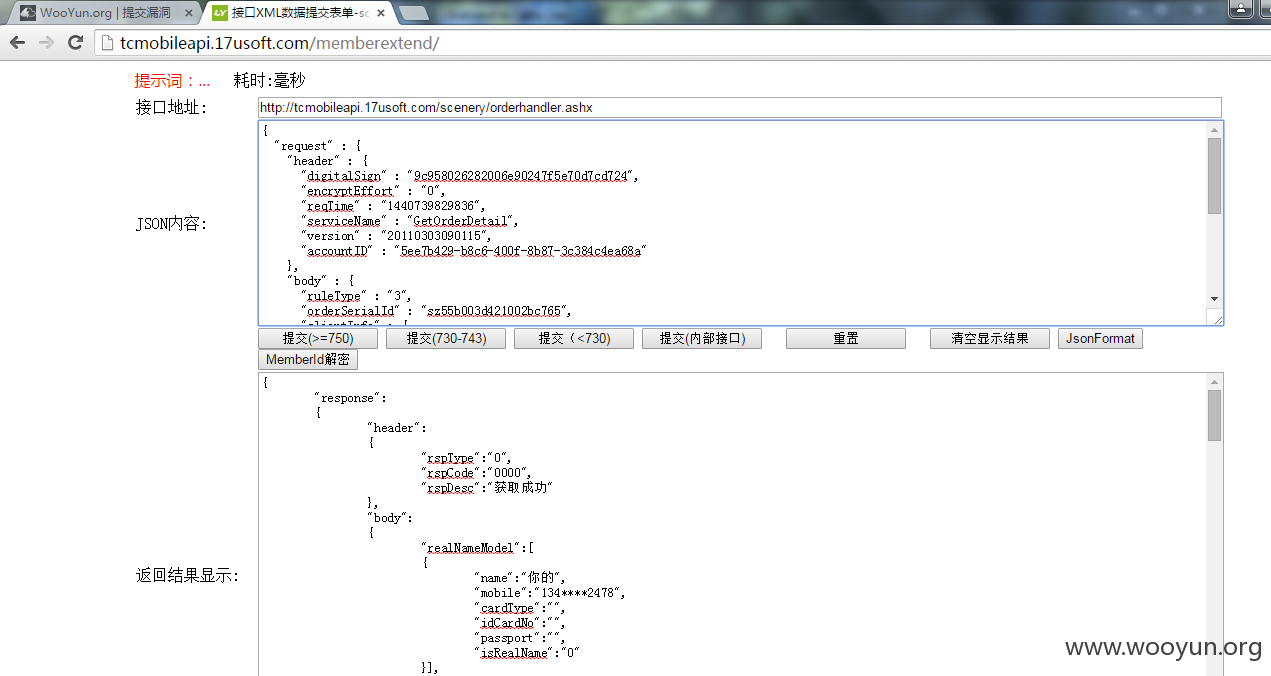Viewport: 1271px width, 676px height.
Task: Click the 提交(内部接口) button
Action: click(x=702, y=339)
